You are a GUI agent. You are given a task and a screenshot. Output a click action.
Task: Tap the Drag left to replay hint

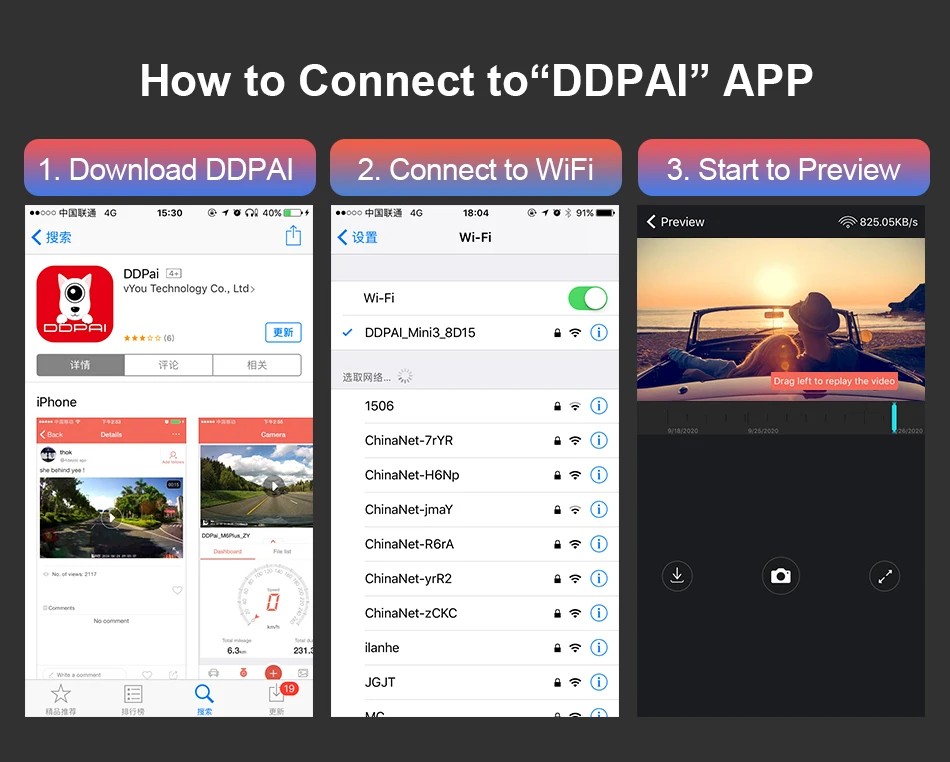pyautogui.click(x=834, y=381)
